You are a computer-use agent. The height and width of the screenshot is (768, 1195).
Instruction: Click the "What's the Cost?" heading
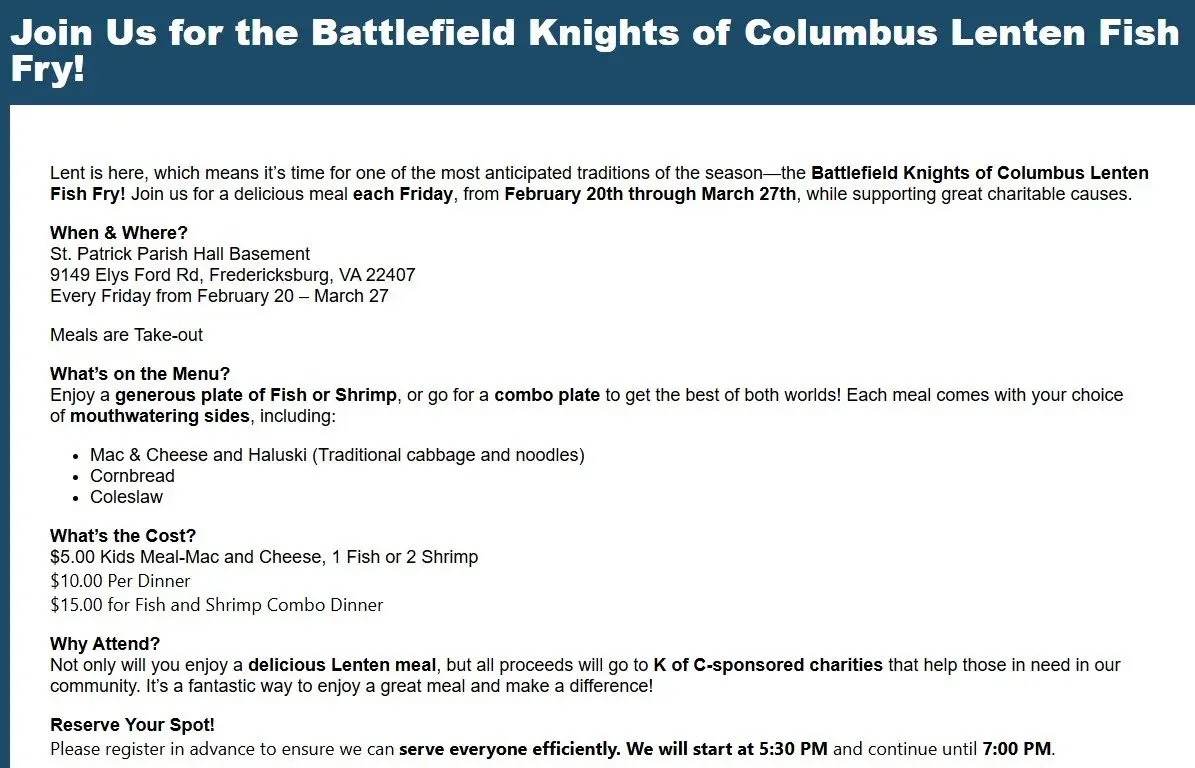123,536
